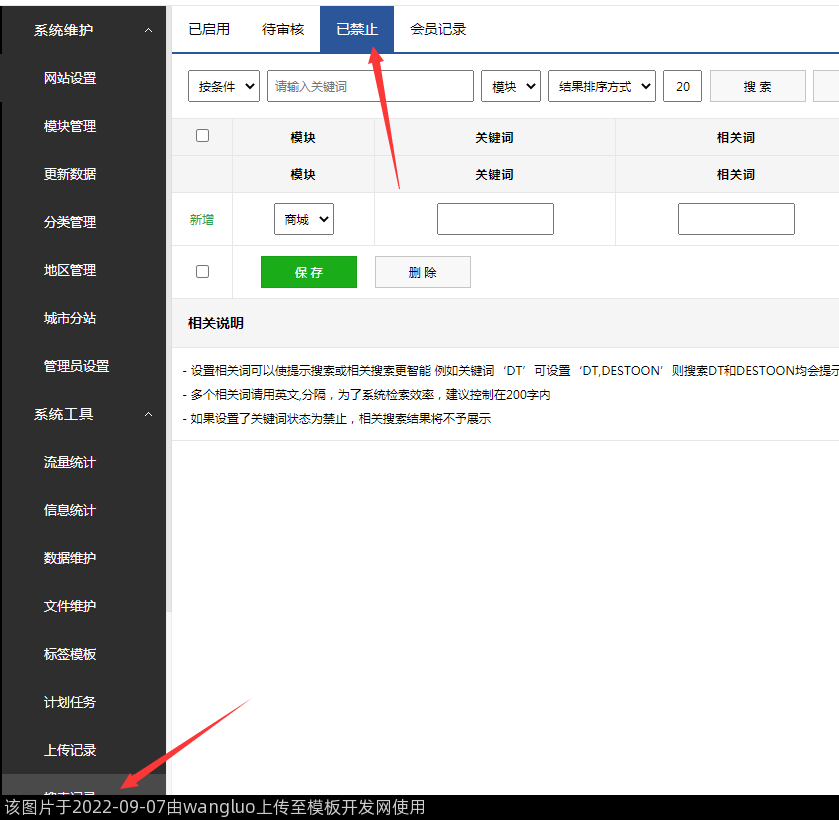
Task: Tick the checkbox beside the 保存 button
Action: (203, 271)
